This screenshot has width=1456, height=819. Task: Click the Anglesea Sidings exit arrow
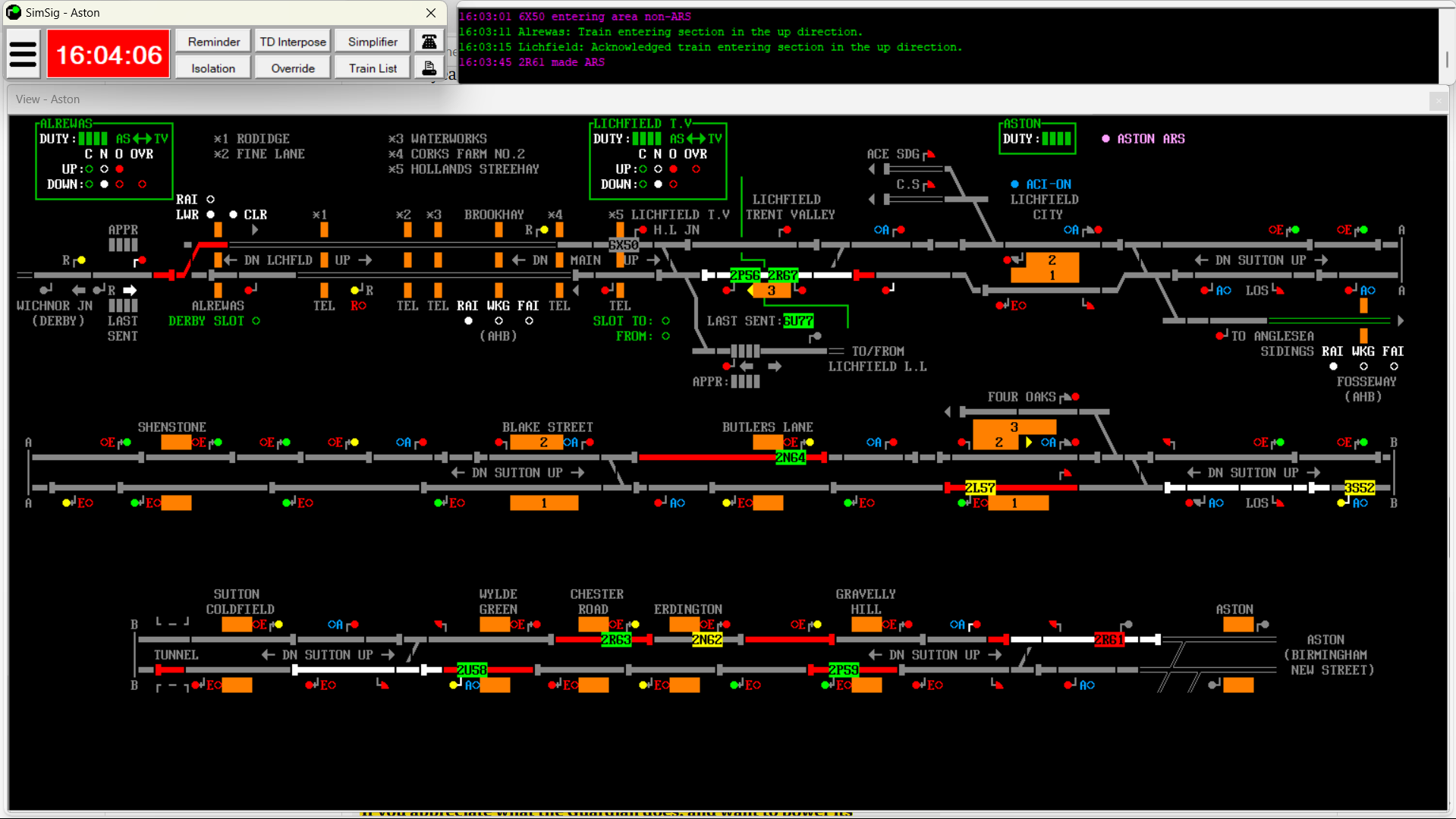tap(1401, 321)
